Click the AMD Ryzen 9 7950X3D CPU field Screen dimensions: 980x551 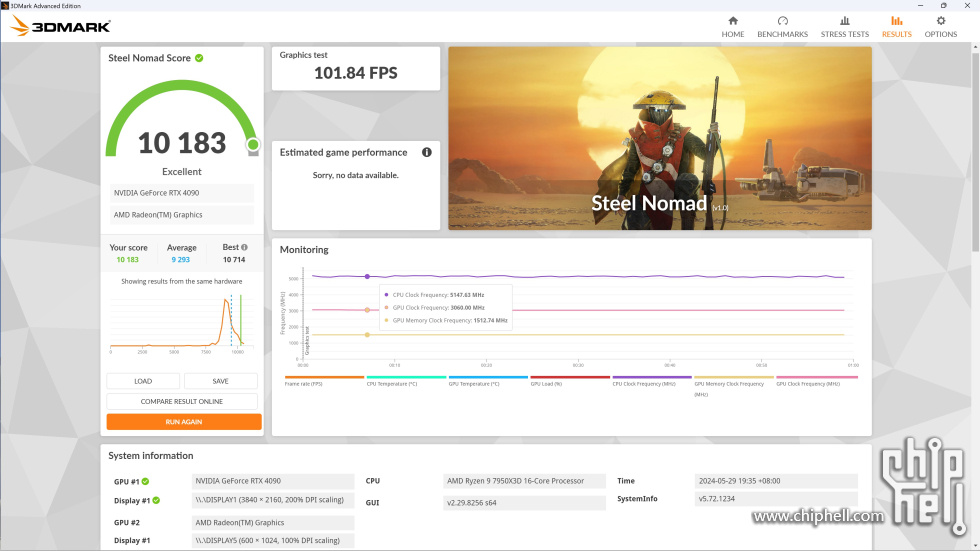[524, 481]
